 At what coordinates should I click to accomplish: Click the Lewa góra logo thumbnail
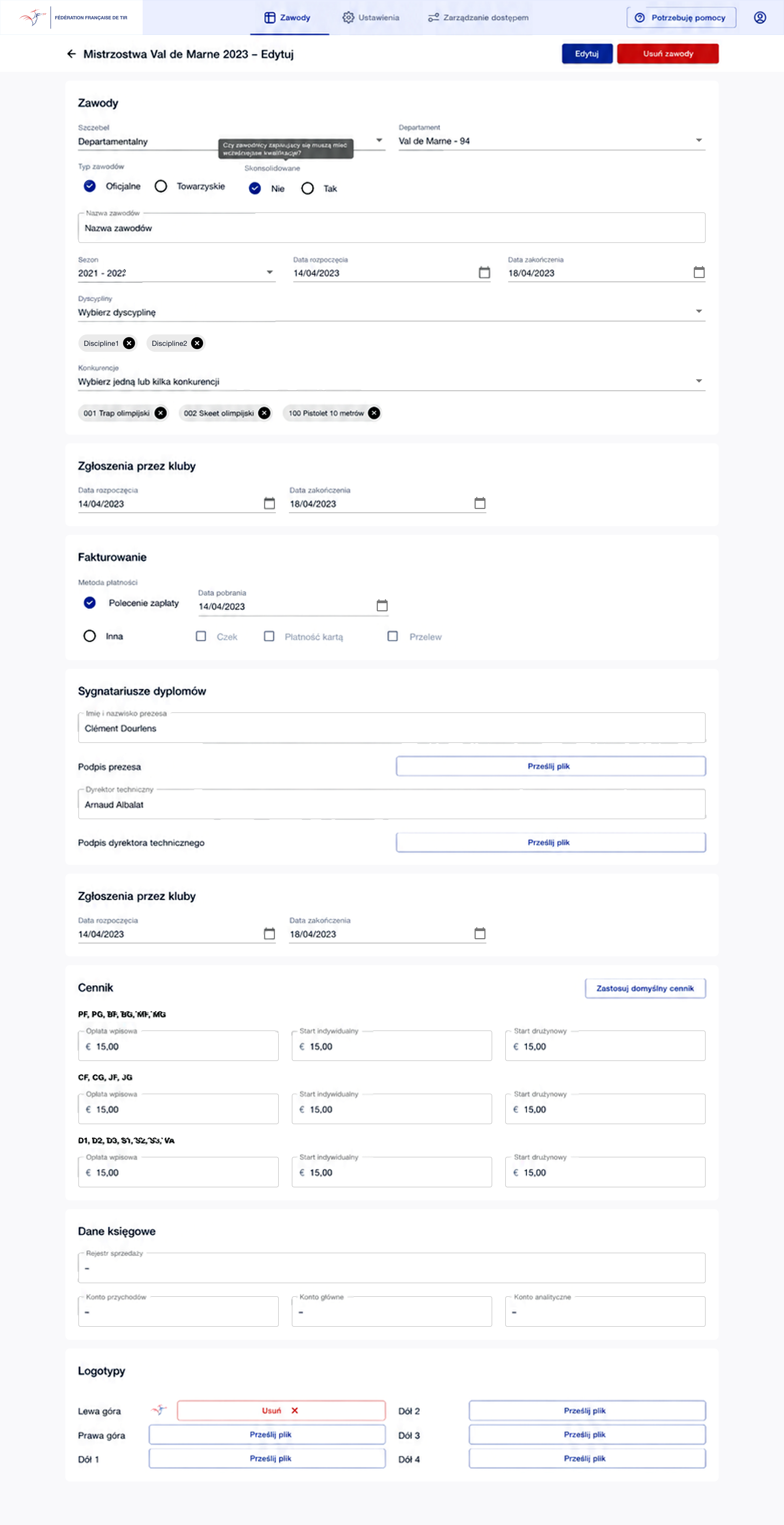point(159,1410)
